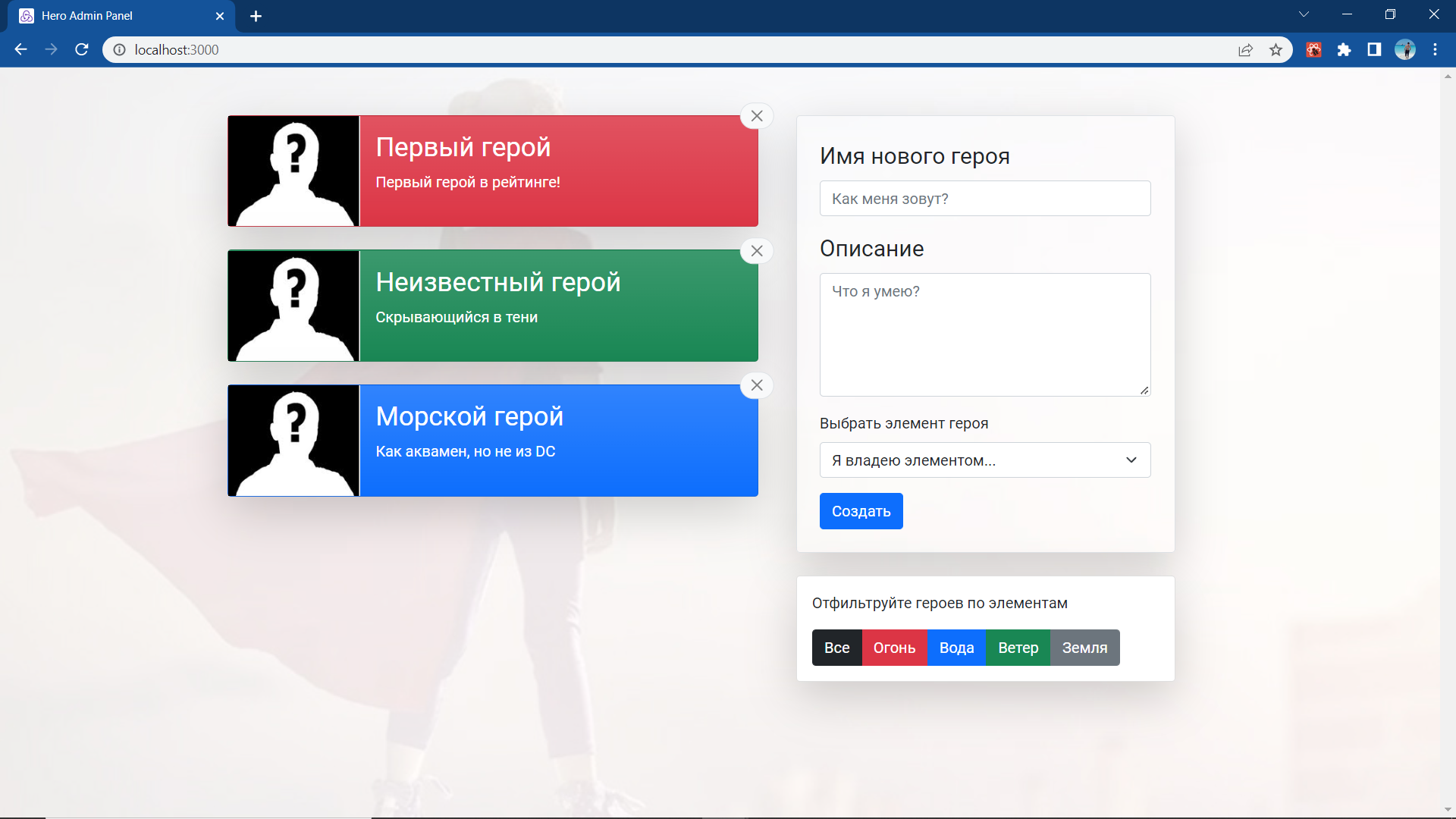The image size is (1456, 819).
Task: Open the share menu in the address bar
Action: 1246,49
